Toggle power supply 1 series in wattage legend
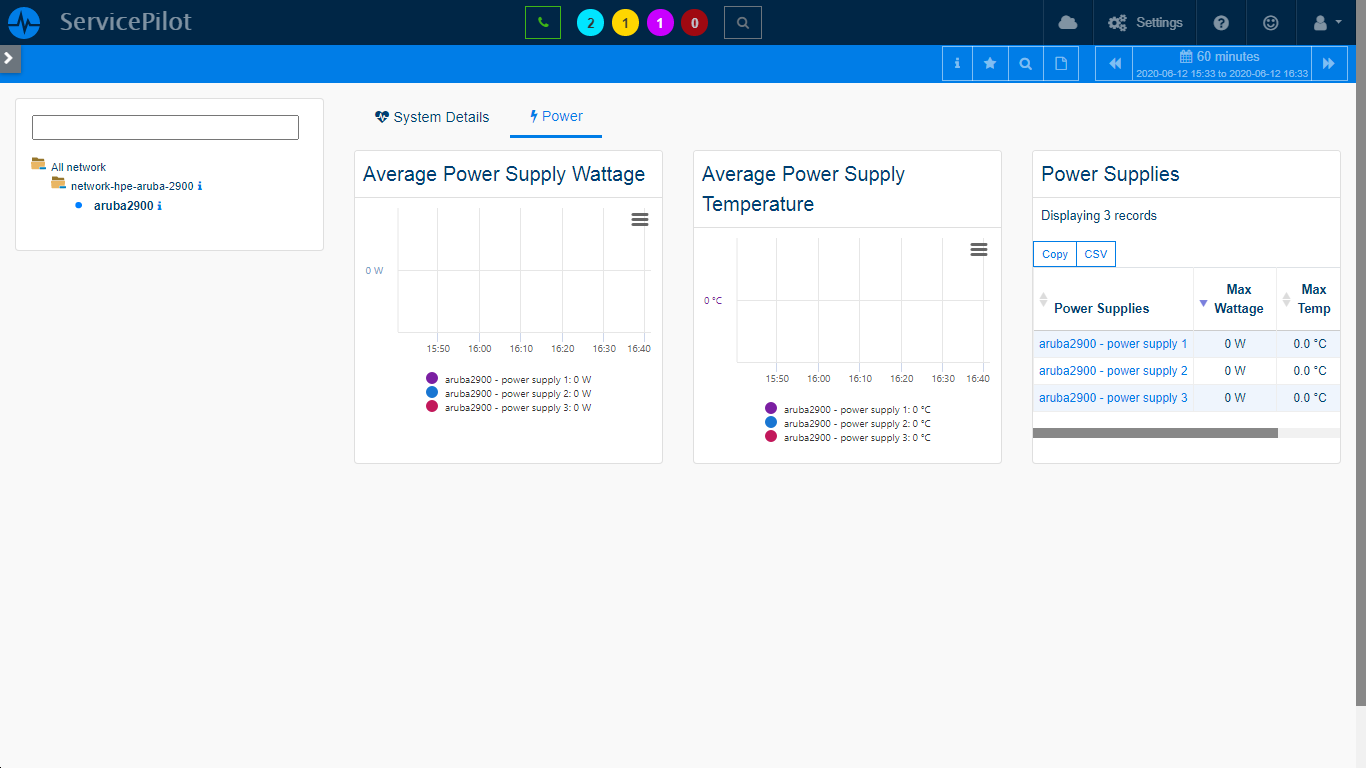Viewport: 1366px width, 768px height. [x=517, y=379]
